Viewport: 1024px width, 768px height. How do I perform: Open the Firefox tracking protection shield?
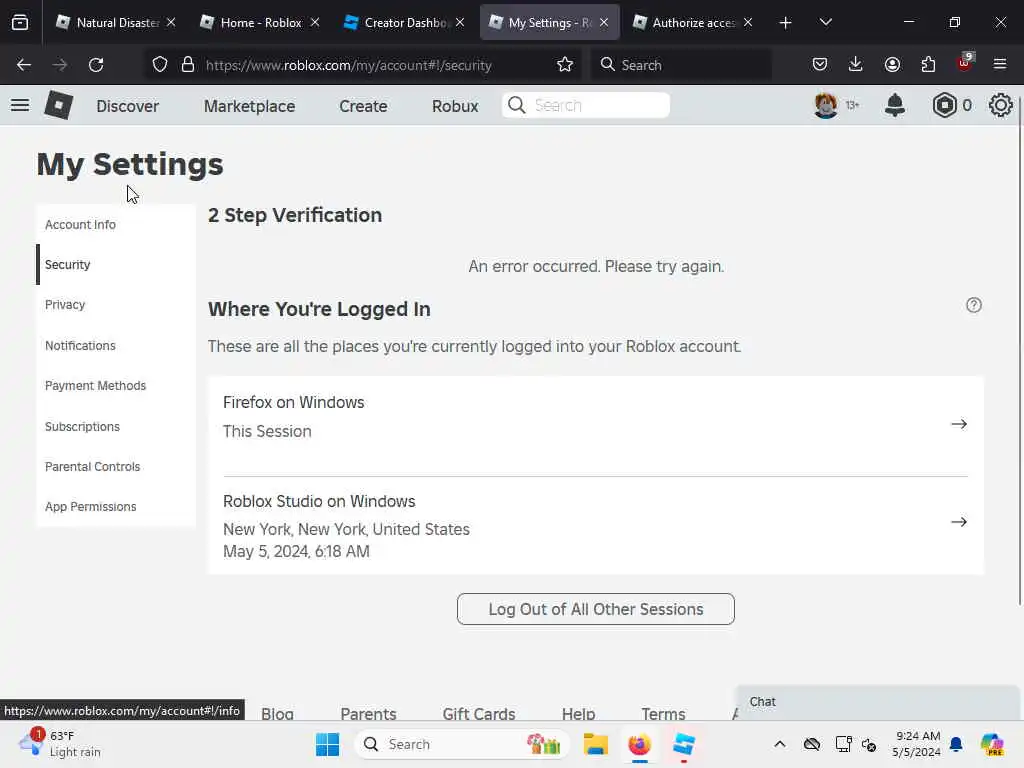[160, 65]
